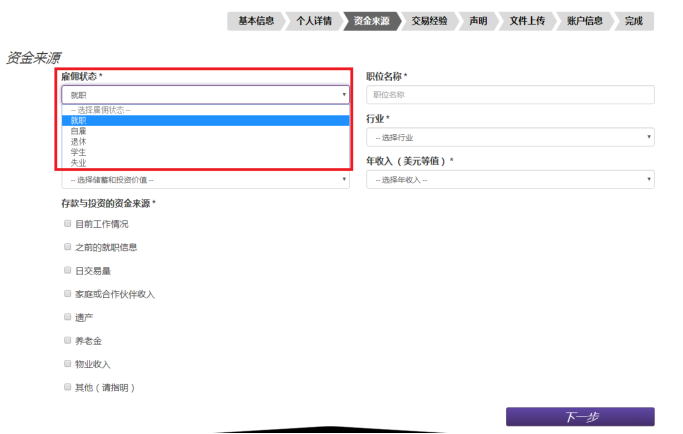The height and width of the screenshot is (434, 683).
Task: Click the 职位名称 text field
Action: point(510,95)
